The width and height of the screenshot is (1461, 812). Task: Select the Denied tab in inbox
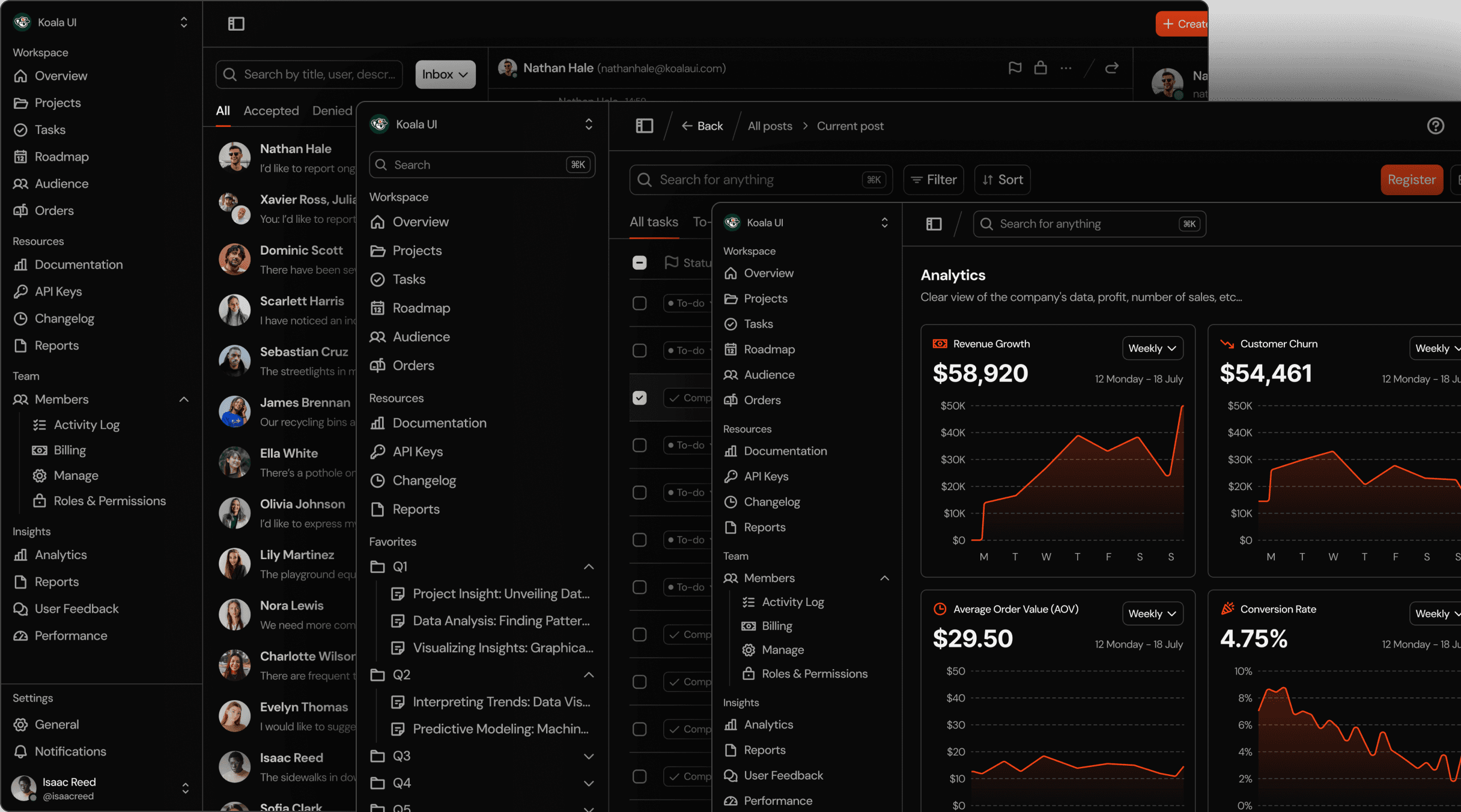pos(332,111)
